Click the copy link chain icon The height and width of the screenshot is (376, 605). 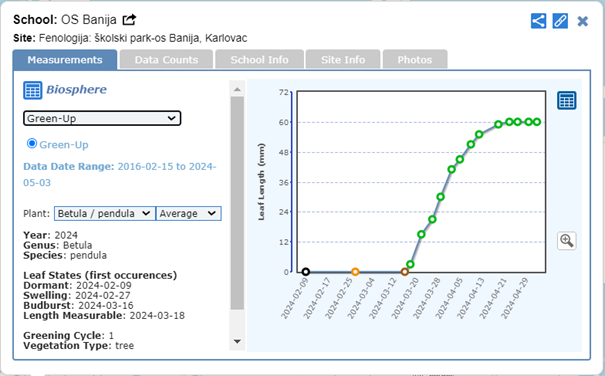[x=560, y=21]
